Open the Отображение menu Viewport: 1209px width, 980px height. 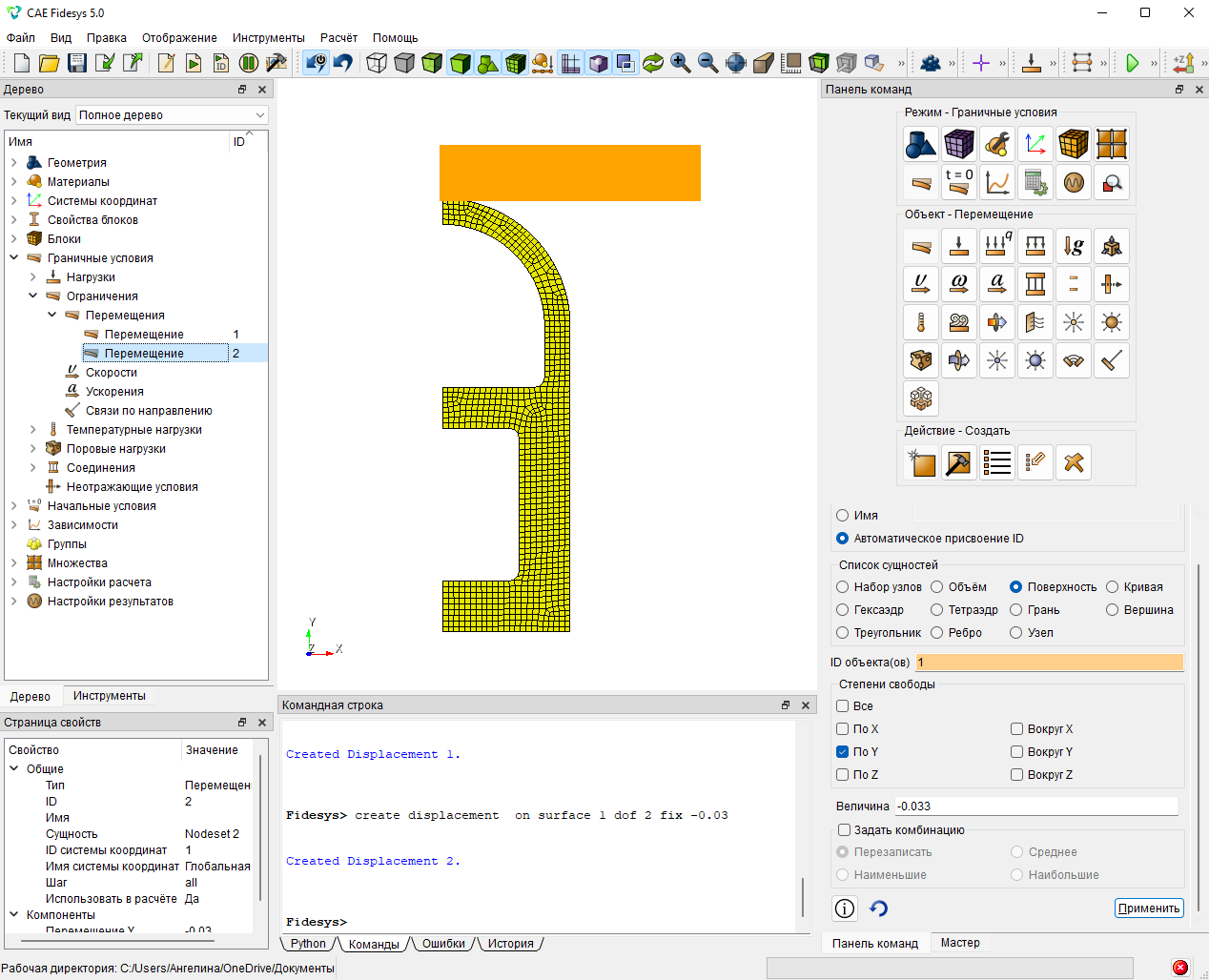pyautogui.click(x=179, y=38)
